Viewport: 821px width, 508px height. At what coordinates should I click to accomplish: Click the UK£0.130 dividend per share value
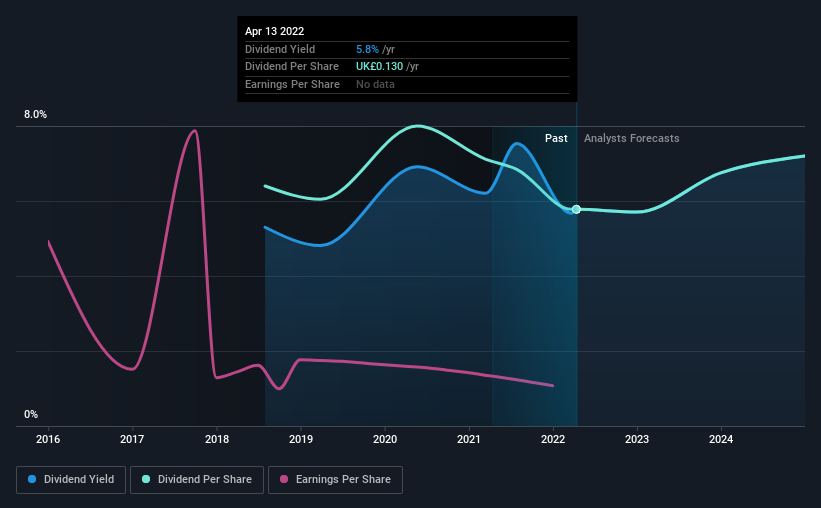(x=380, y=67)
